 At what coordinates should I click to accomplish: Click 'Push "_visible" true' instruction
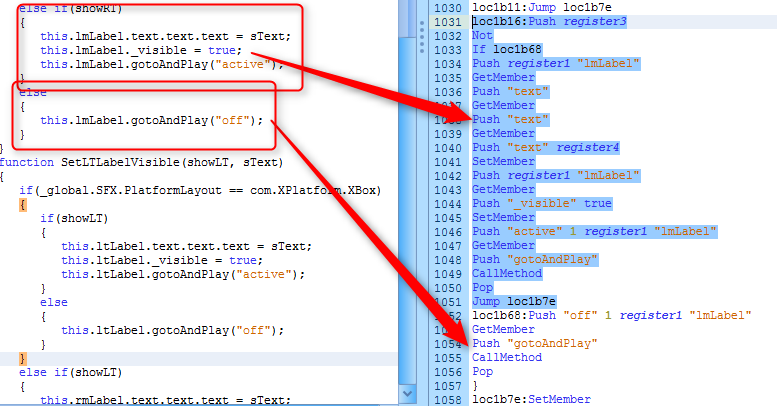tap(541, 203)
